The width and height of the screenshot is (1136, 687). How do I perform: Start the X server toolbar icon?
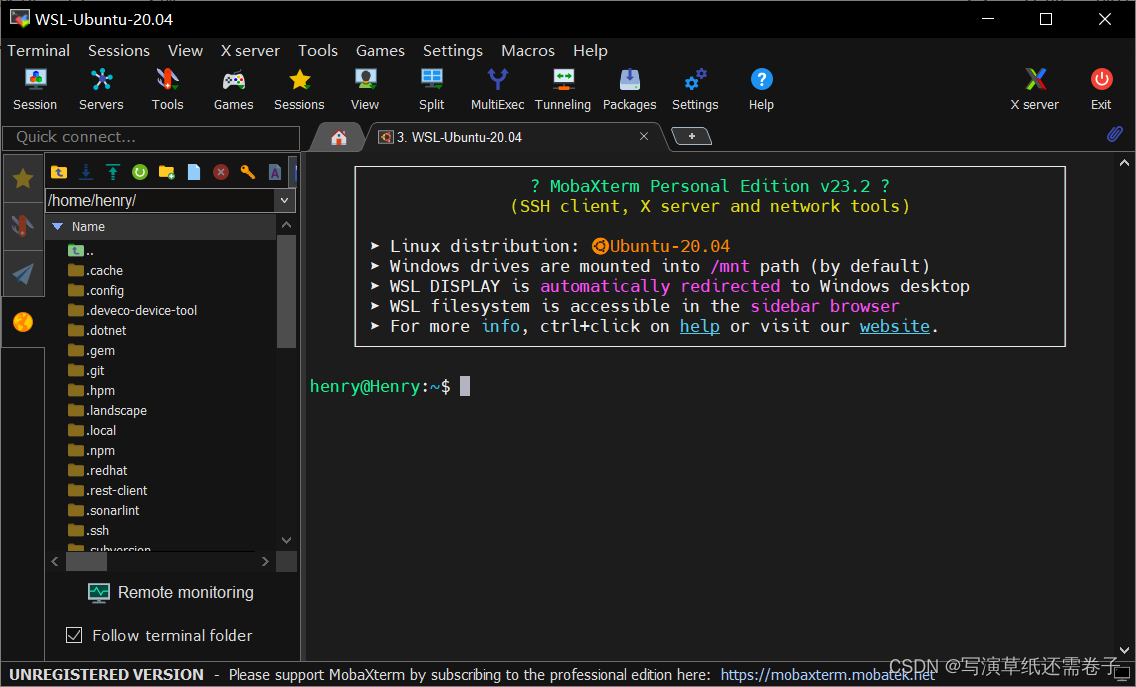(1035, 90)
